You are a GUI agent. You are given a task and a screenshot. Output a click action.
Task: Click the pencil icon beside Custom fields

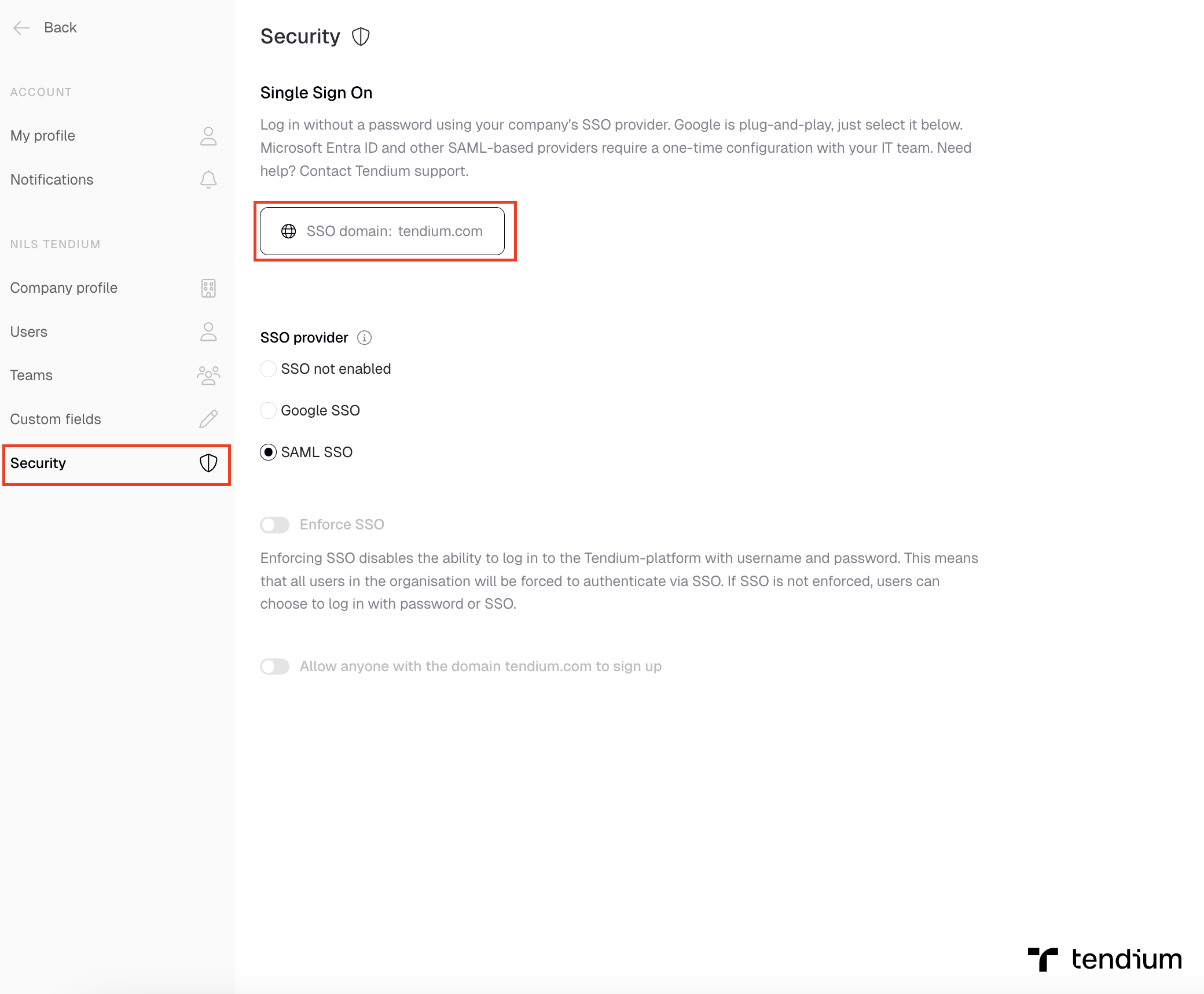tap(208, 419)
